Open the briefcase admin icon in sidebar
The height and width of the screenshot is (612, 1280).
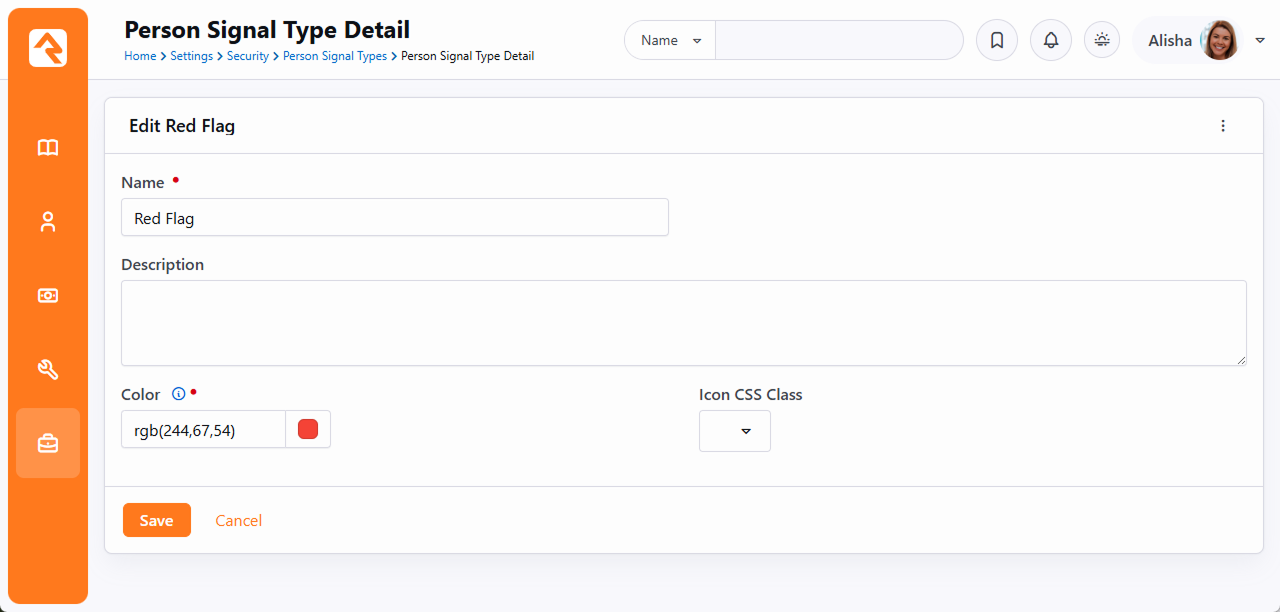tap(48, 443)
